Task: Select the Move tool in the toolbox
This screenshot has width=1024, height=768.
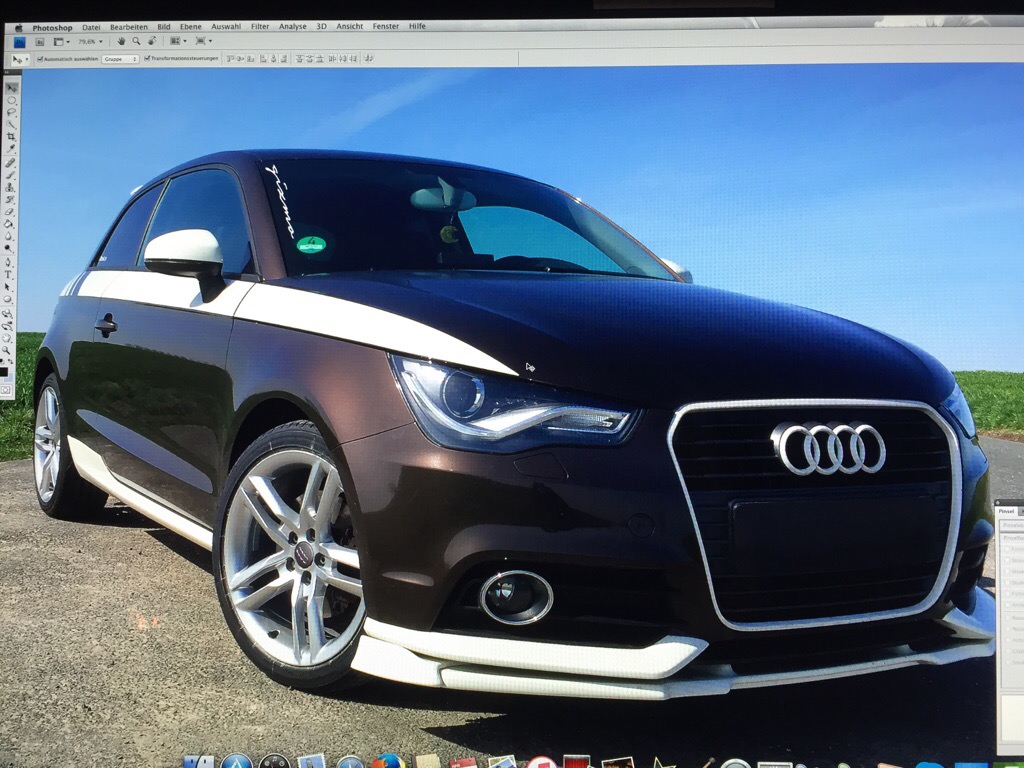Action: tap(11, 88)
